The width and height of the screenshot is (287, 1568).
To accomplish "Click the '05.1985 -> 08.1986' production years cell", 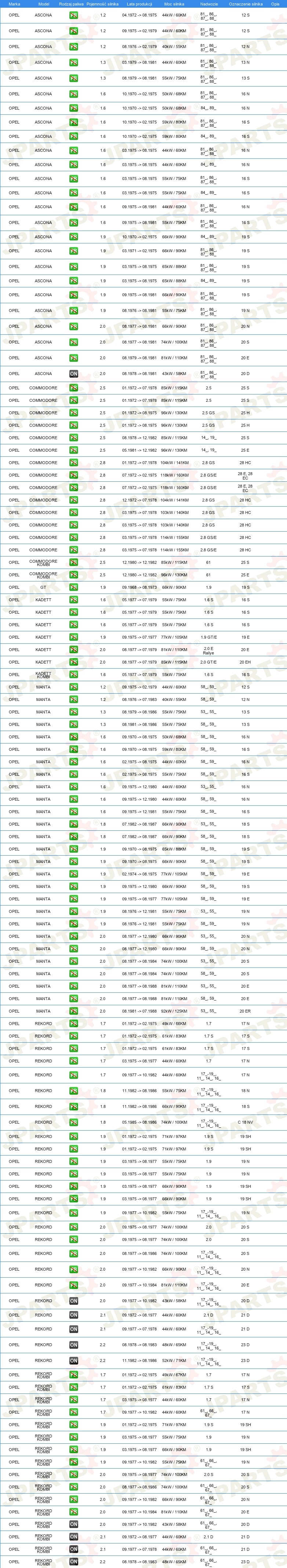I will click(139, 1123).
